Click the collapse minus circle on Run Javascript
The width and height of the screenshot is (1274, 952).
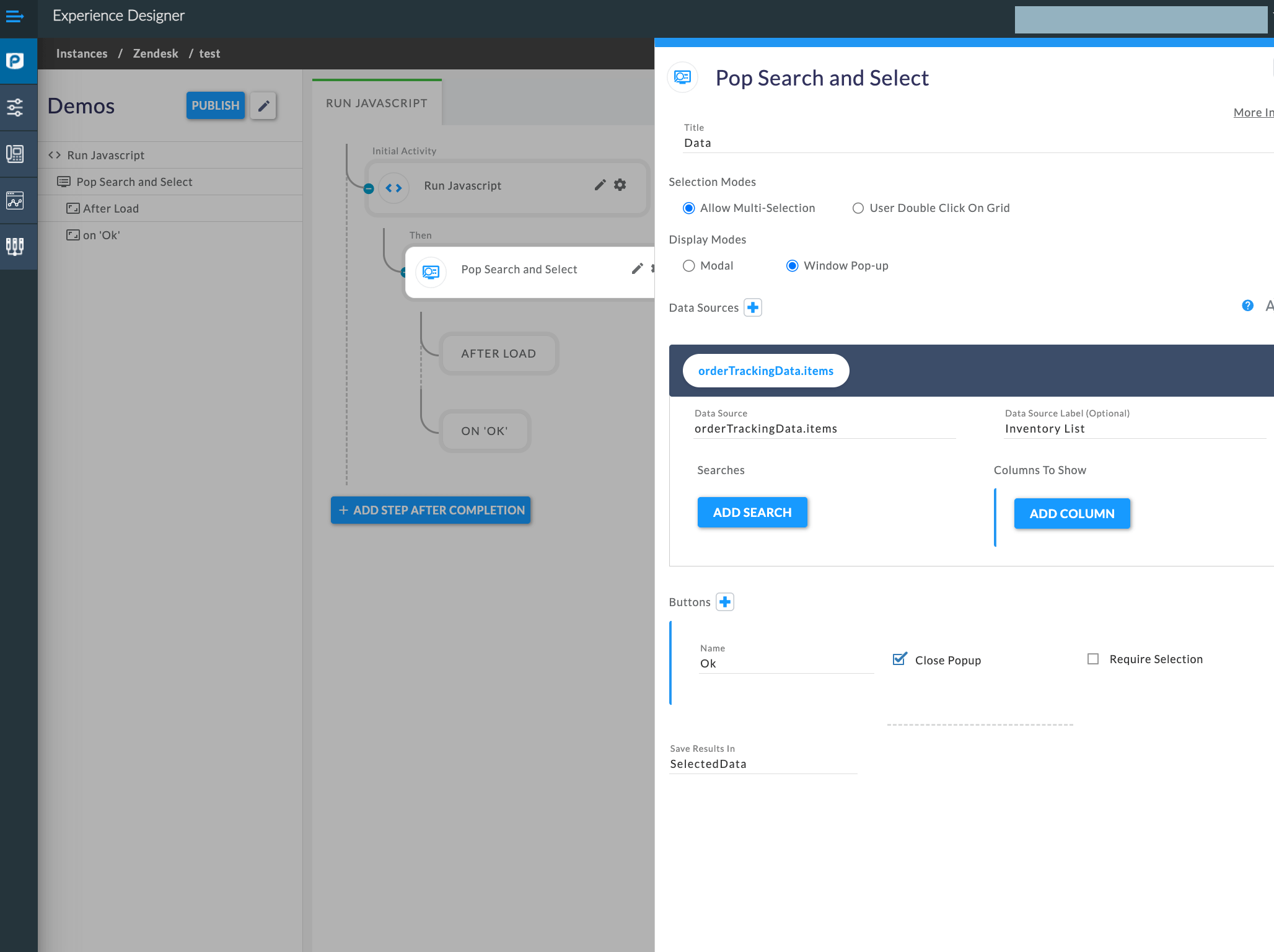point(369,188)
